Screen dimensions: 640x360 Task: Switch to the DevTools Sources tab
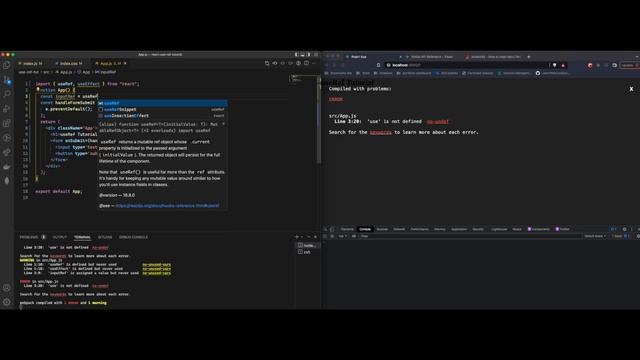382,229
